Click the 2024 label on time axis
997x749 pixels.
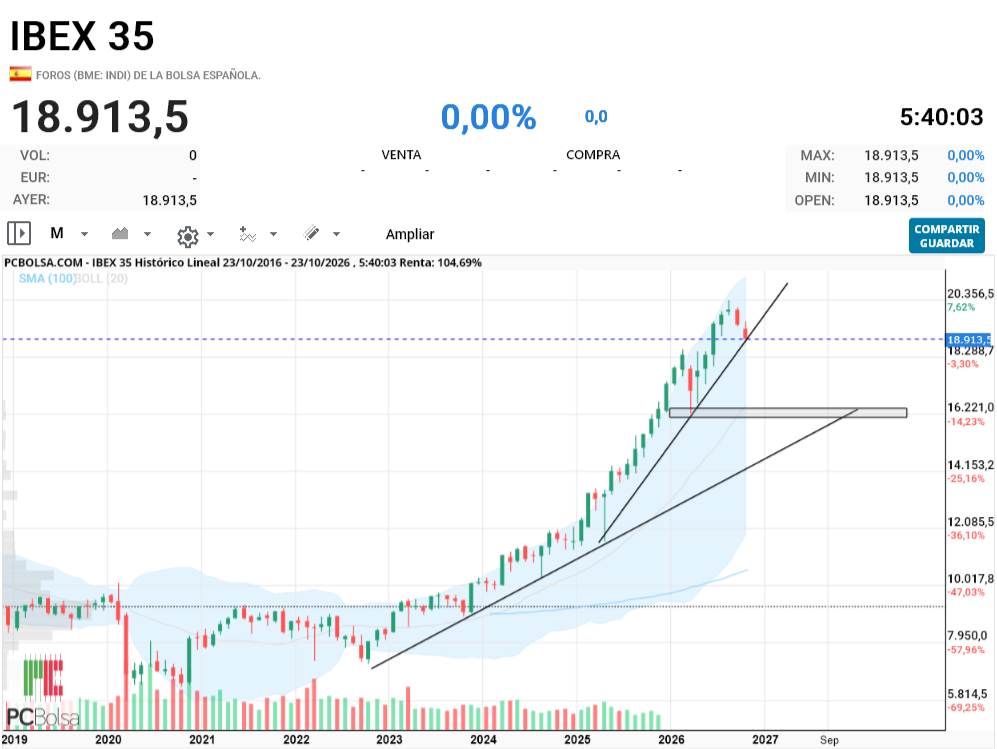click(483, 739)
